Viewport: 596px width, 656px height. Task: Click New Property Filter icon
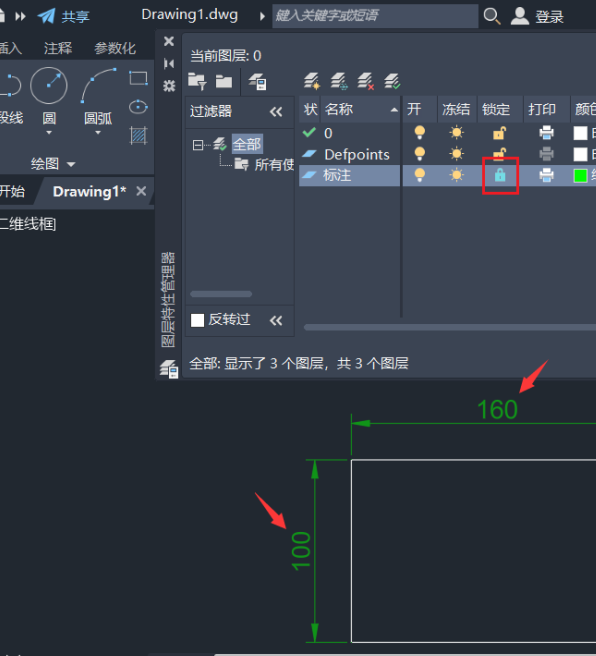pyautogui.click(x=197, y=81)
